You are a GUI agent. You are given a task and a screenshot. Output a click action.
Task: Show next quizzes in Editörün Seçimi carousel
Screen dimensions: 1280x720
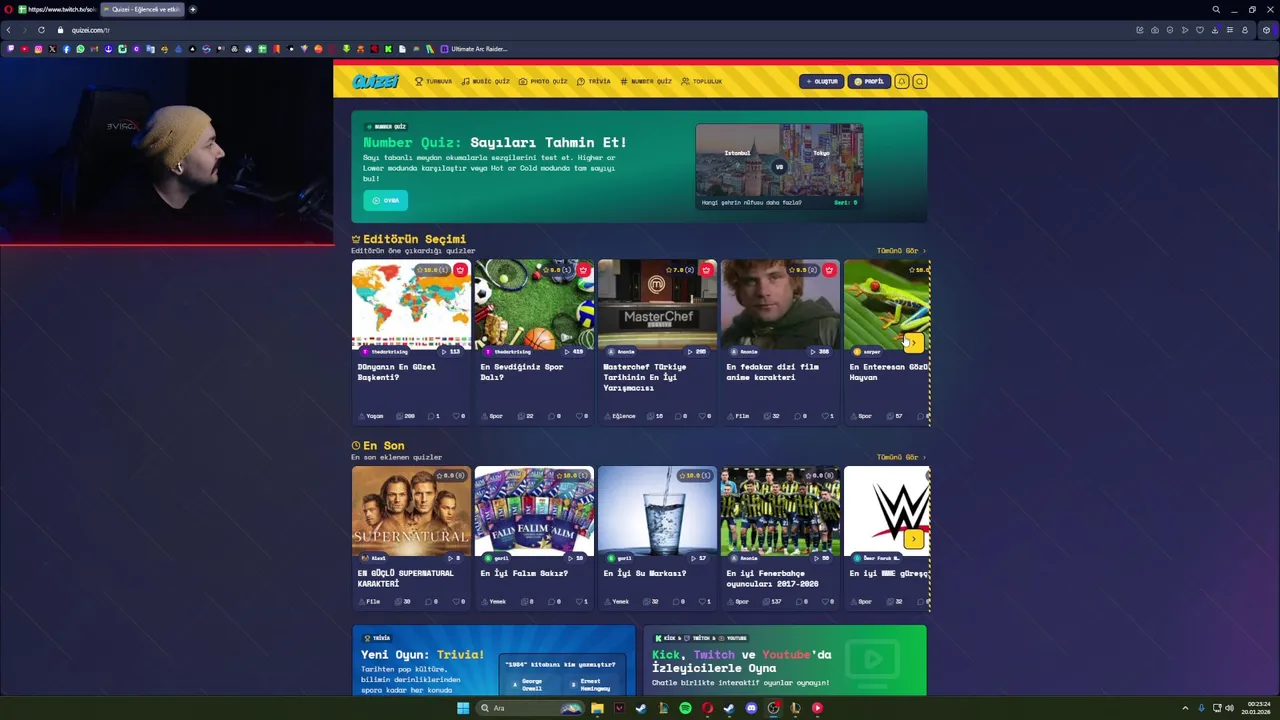[x=912, y=343]
